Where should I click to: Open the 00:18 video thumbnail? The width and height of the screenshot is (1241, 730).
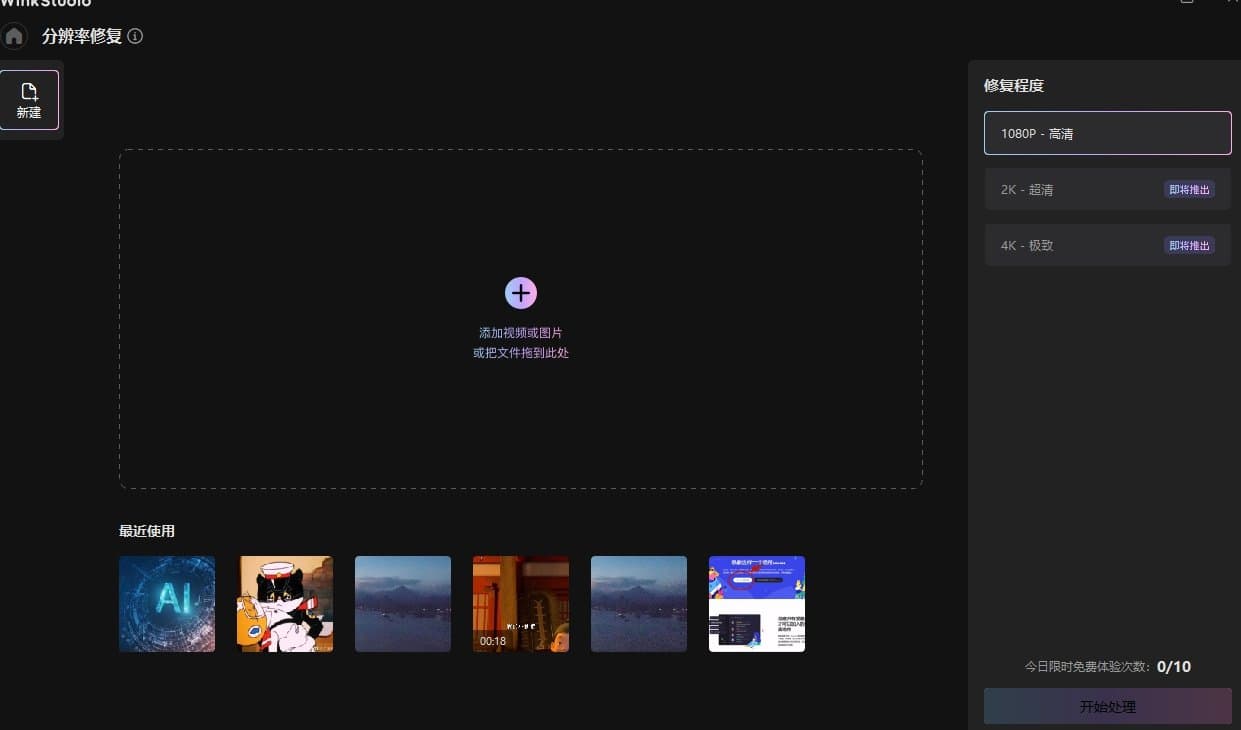(520, 603)
